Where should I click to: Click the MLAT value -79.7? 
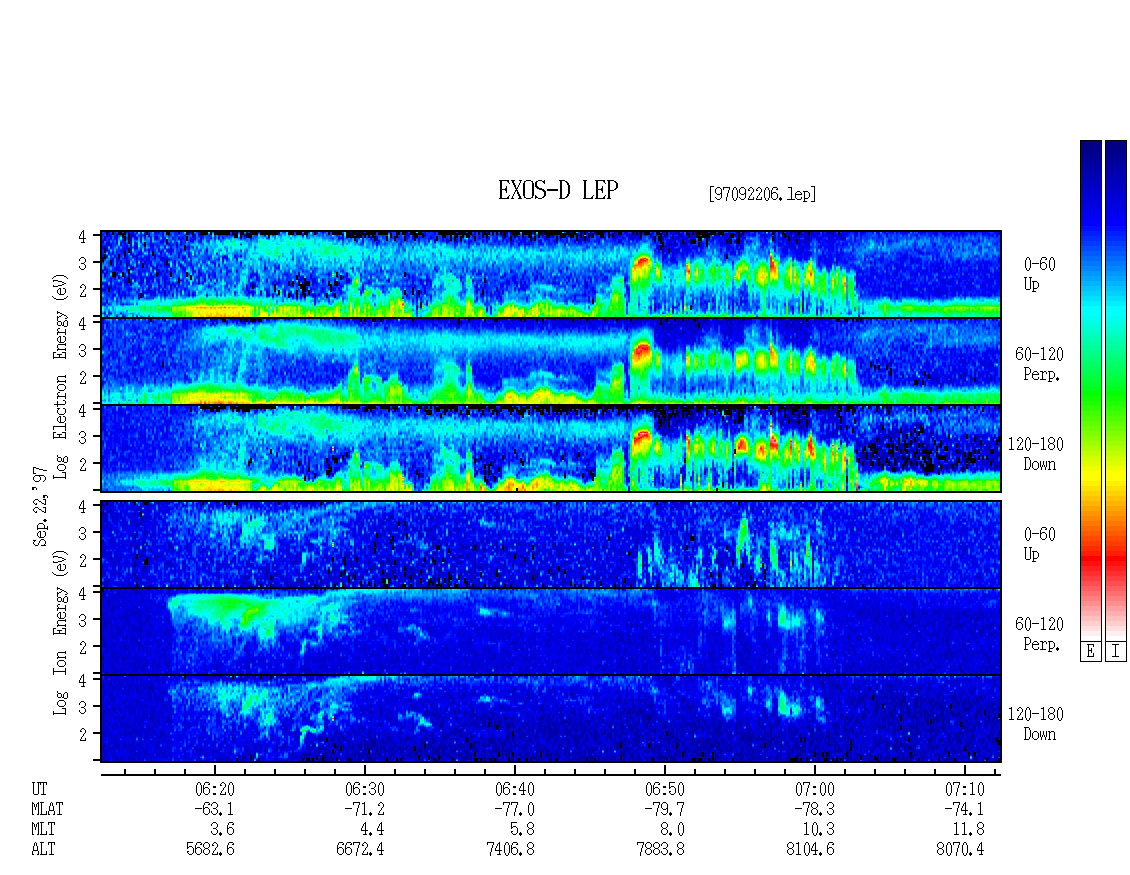[x=664, y=809]
